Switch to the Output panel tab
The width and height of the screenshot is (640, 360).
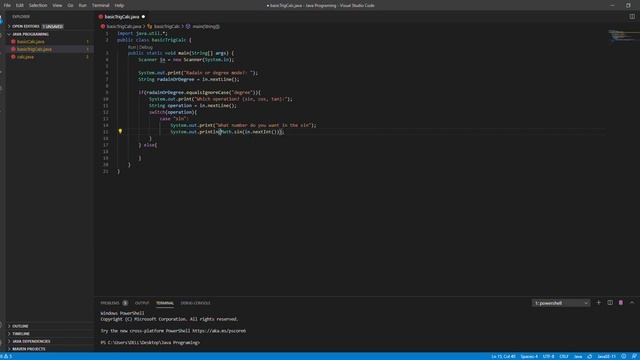coord(142,303)
